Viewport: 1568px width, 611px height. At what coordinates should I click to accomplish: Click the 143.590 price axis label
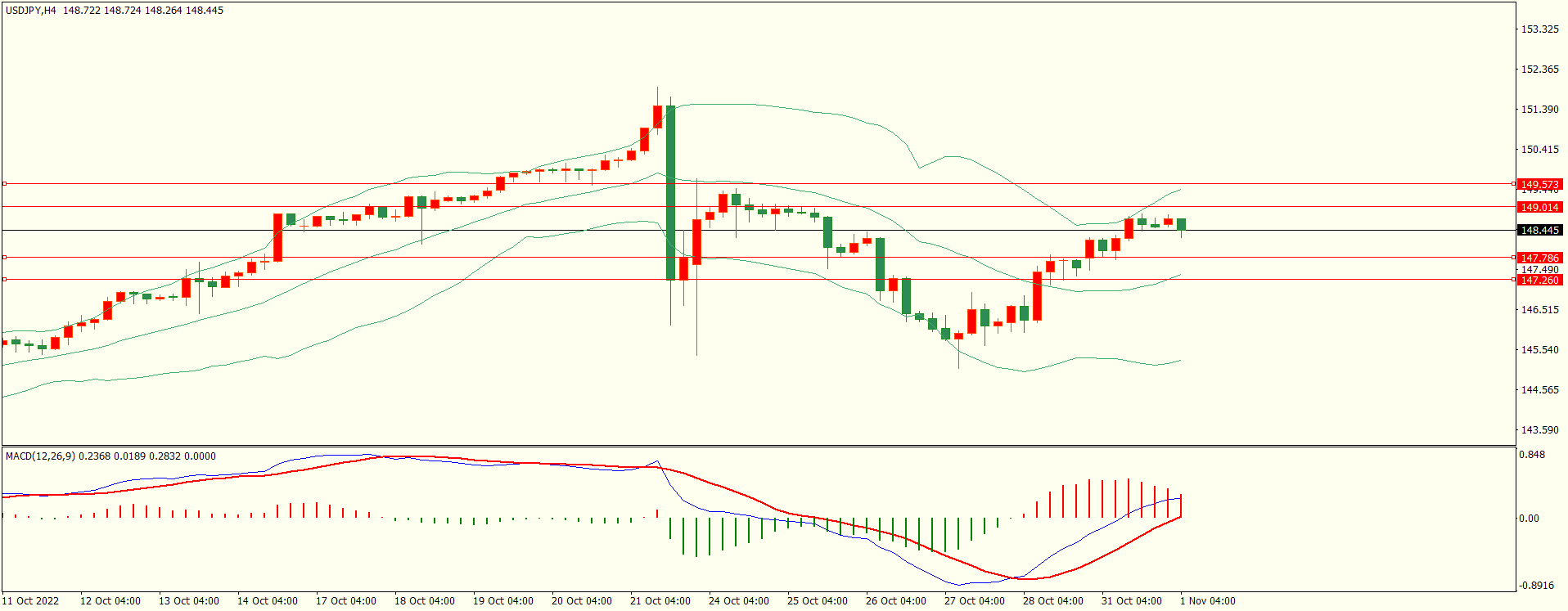[1539, 429]
